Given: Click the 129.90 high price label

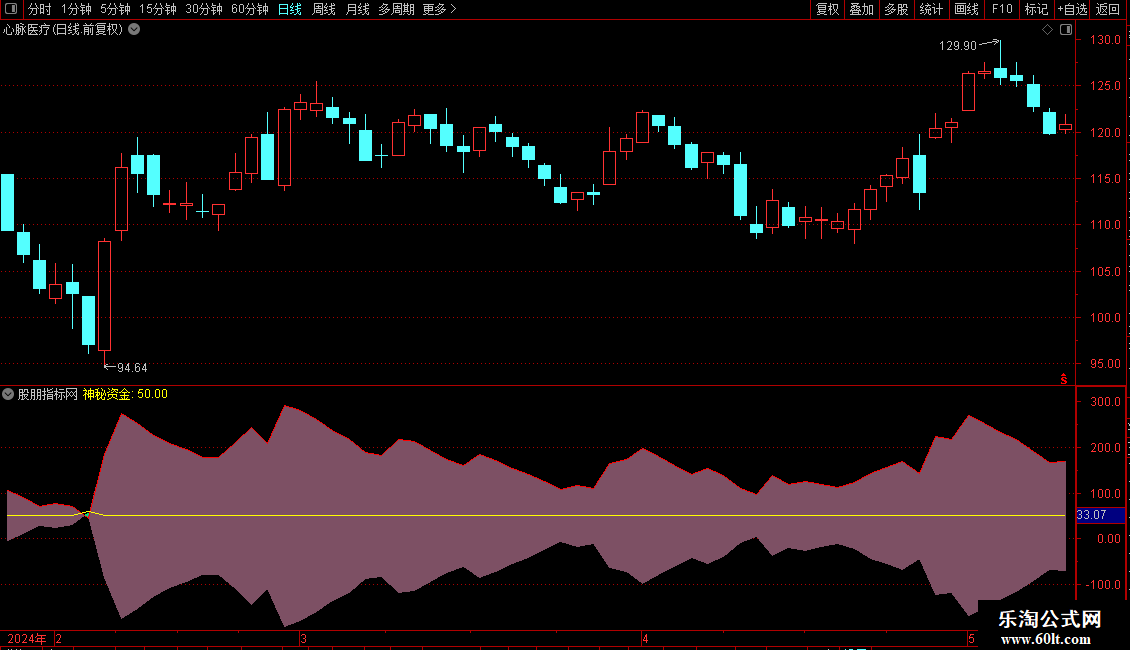Looking at the screenshot, I should click(958, 45).
